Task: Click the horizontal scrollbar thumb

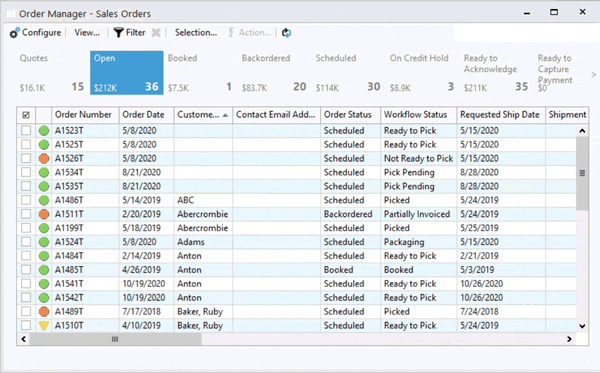Action: click(x=115, y=339)
